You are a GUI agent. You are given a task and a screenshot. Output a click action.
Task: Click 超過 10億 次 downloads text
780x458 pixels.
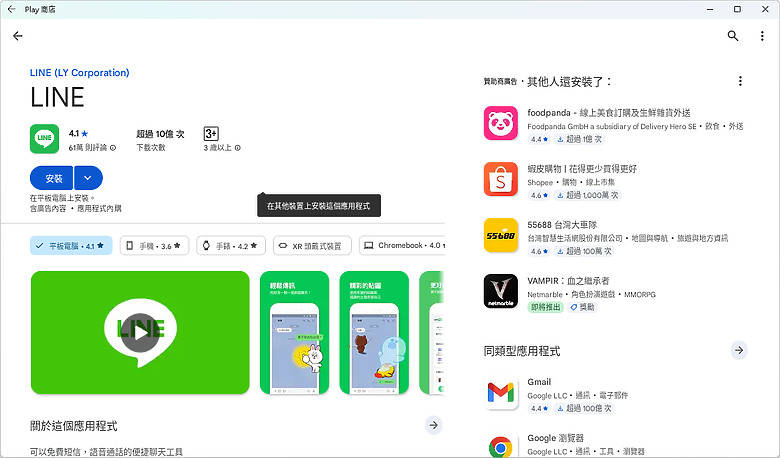(160, 134)
